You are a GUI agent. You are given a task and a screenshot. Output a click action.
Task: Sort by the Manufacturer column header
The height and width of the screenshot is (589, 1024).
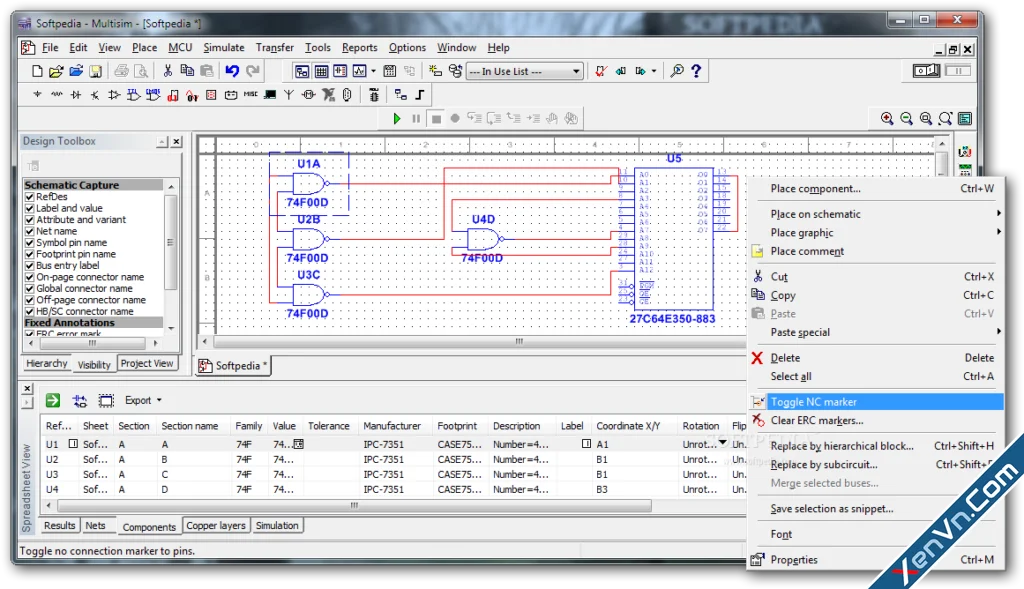tap(392, 426)
